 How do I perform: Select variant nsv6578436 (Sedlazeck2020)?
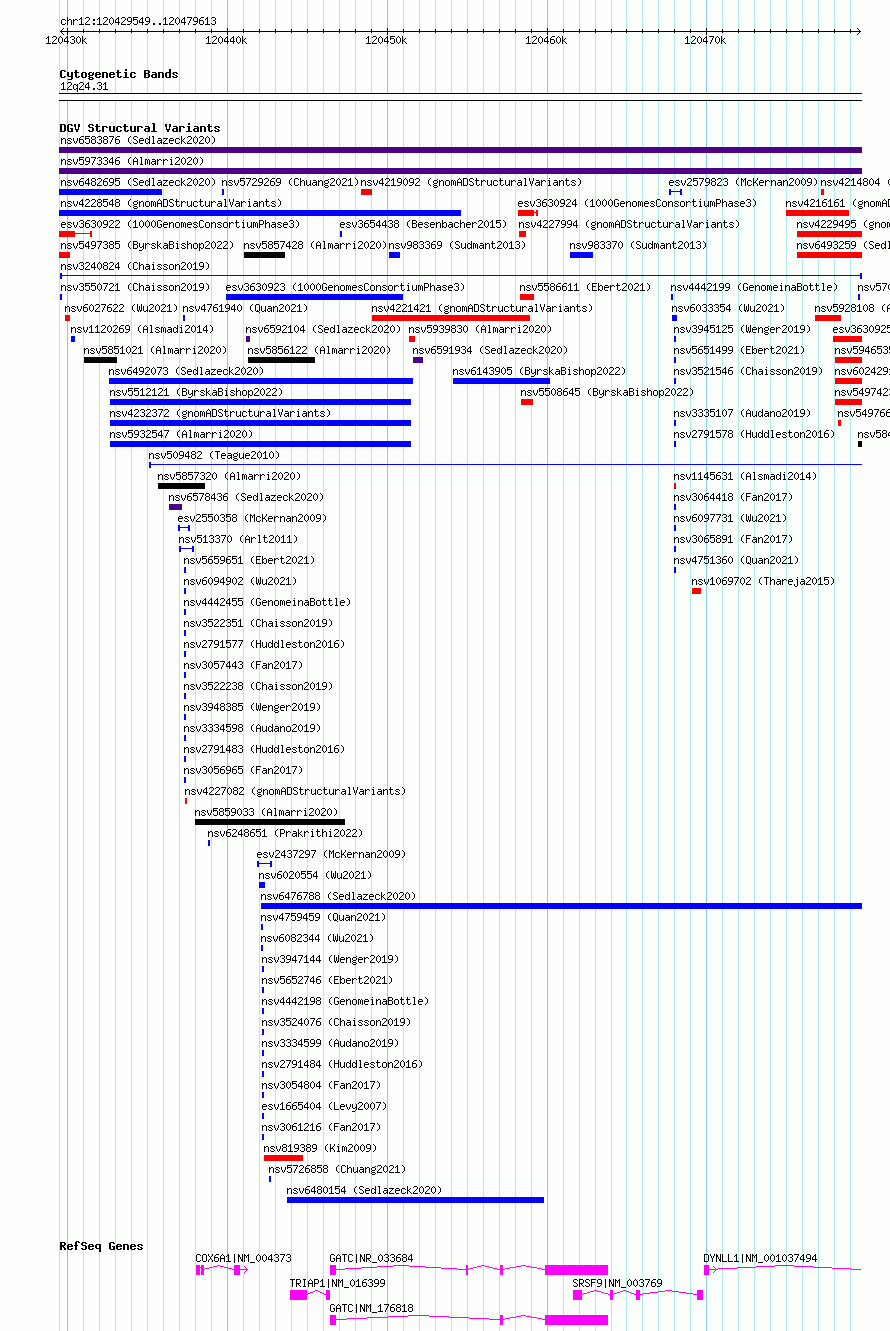[x=246, y=497]
